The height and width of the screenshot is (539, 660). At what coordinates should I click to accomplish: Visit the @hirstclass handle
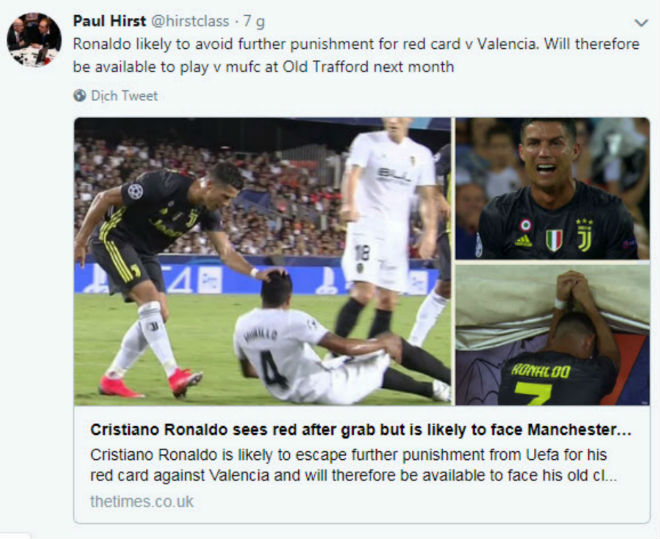click(190, 21)
